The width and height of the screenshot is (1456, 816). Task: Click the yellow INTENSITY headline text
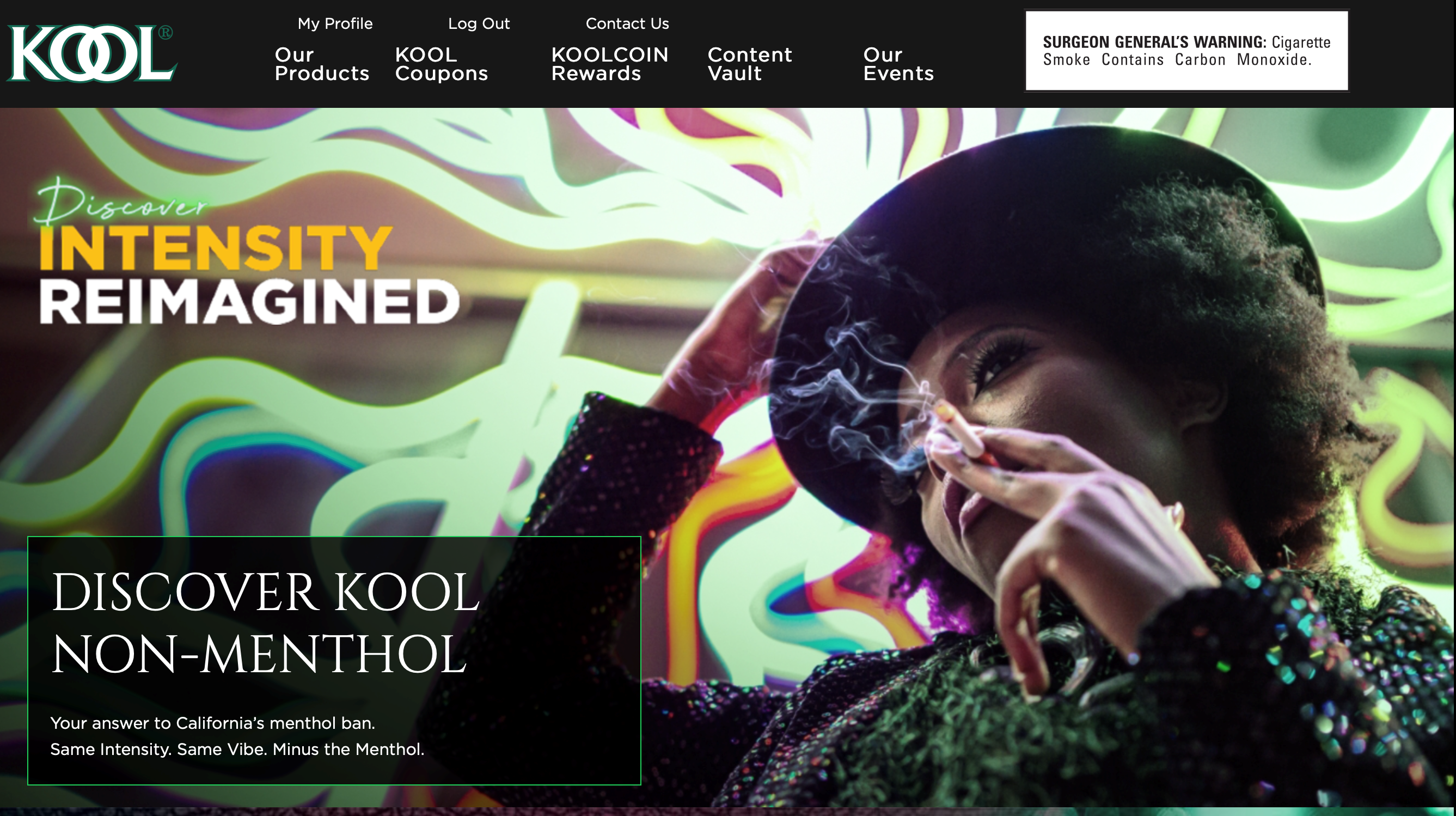[x=215, y=249]
